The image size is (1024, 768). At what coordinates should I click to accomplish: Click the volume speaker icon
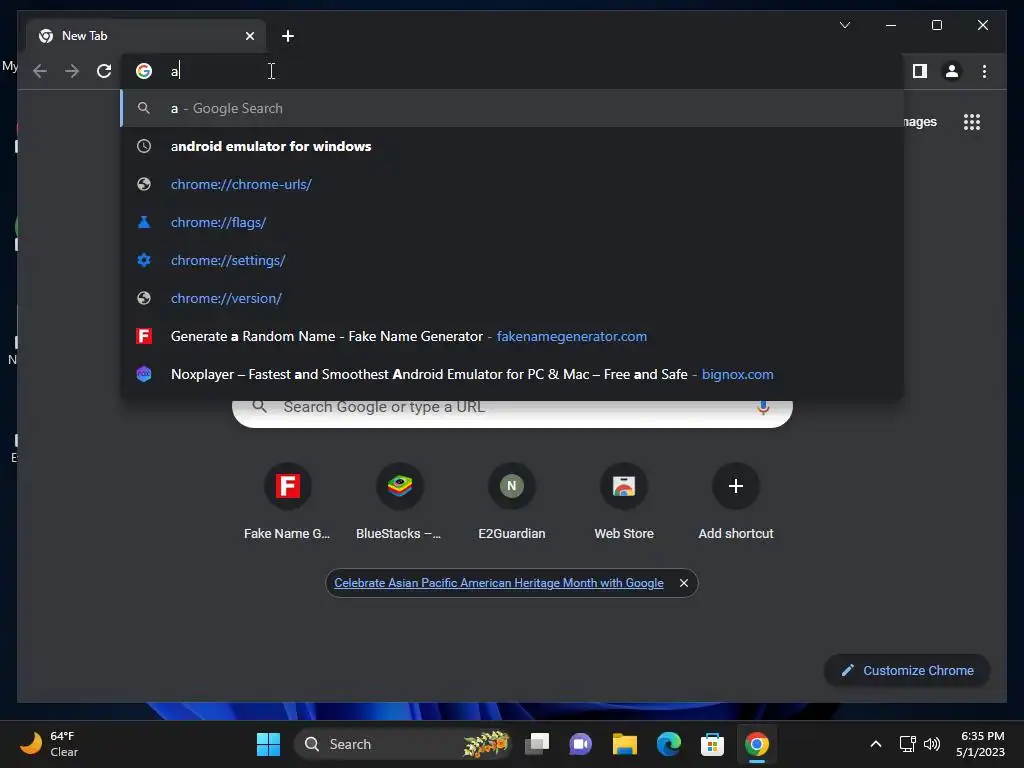(x=932, y=744)
